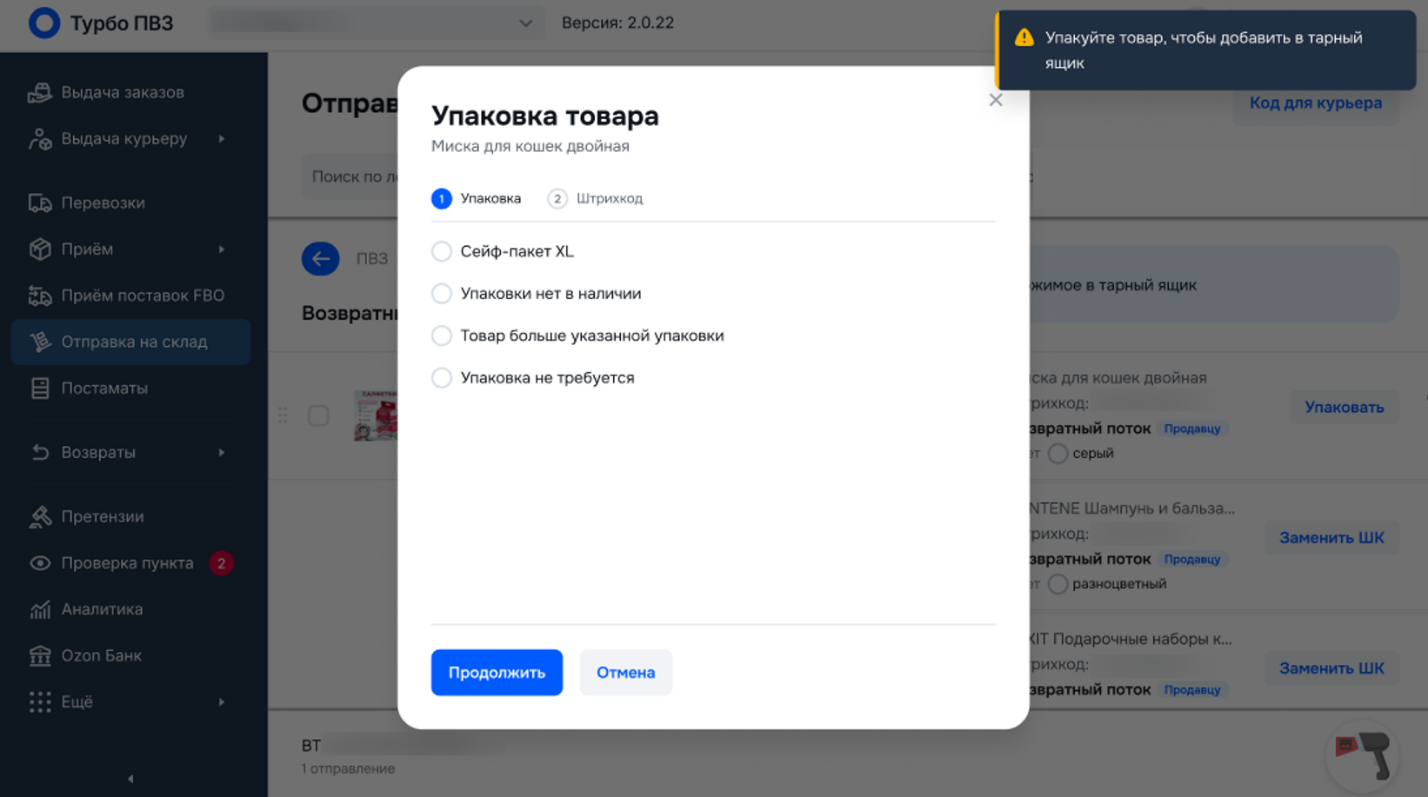Select the разноцветный color swatch
1428x797 pixels.
1058,584
